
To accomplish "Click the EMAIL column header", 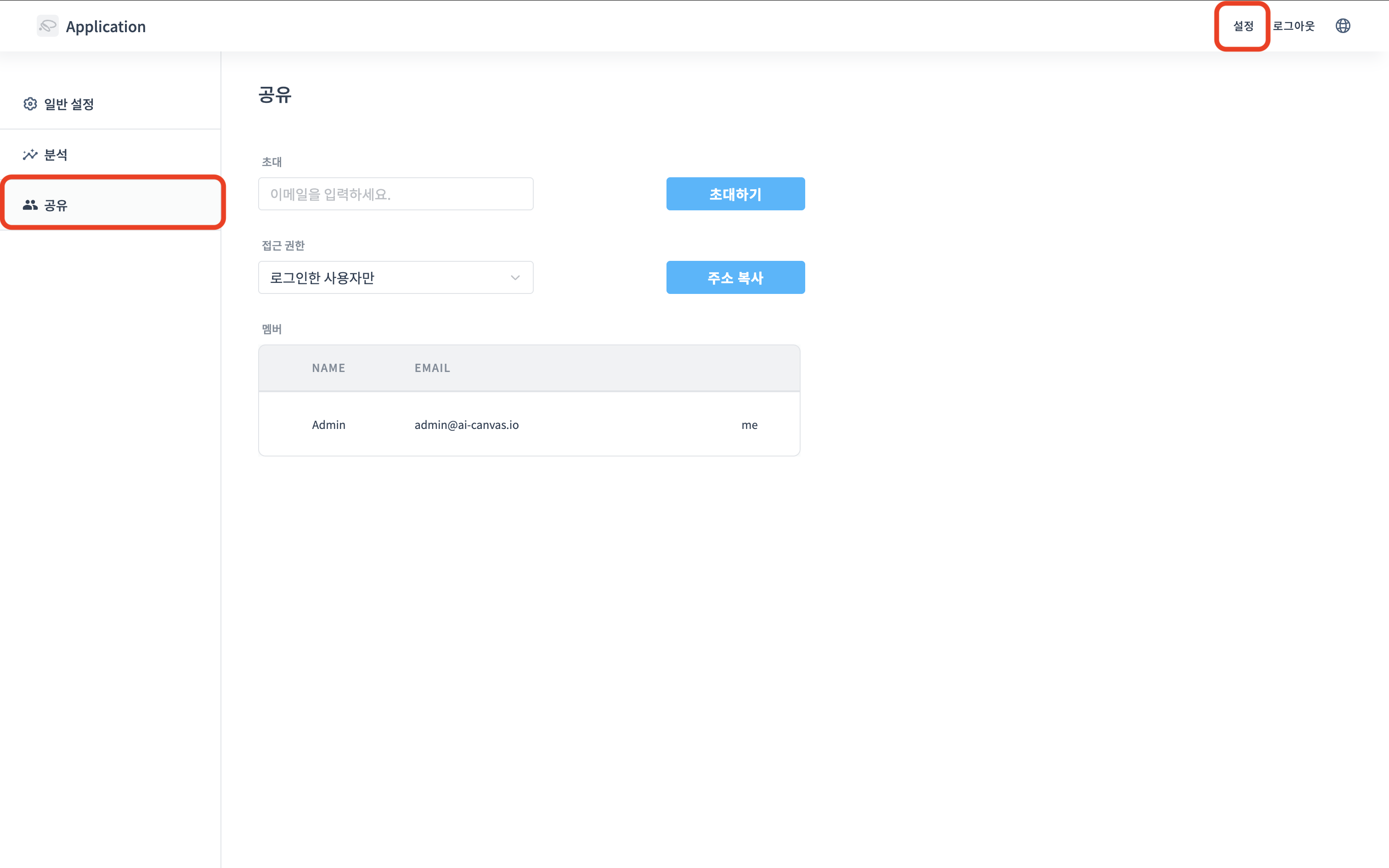I will pyautogui.click(x=432, y=368).
